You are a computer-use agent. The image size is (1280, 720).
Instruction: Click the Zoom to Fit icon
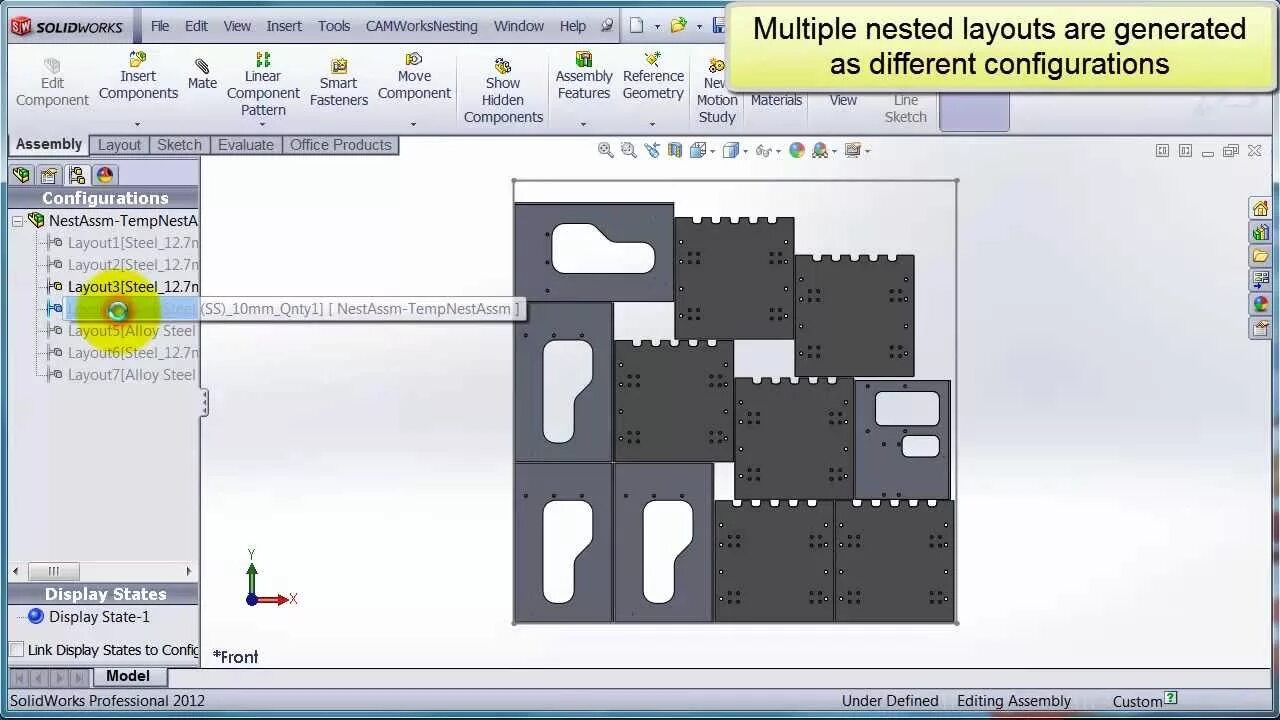605,150
